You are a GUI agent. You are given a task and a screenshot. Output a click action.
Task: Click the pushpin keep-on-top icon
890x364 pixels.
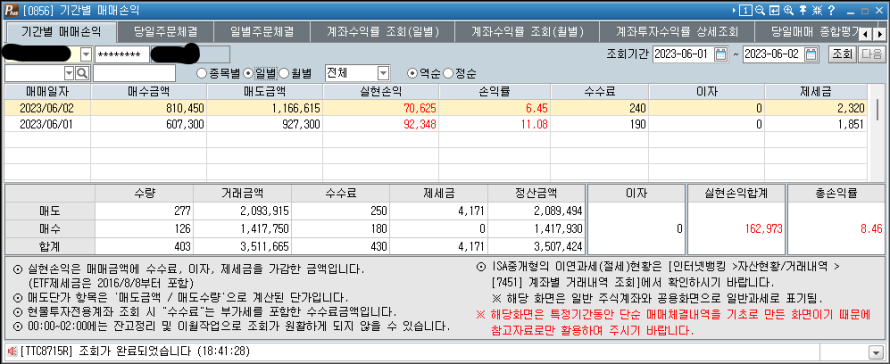coord(803,10)
